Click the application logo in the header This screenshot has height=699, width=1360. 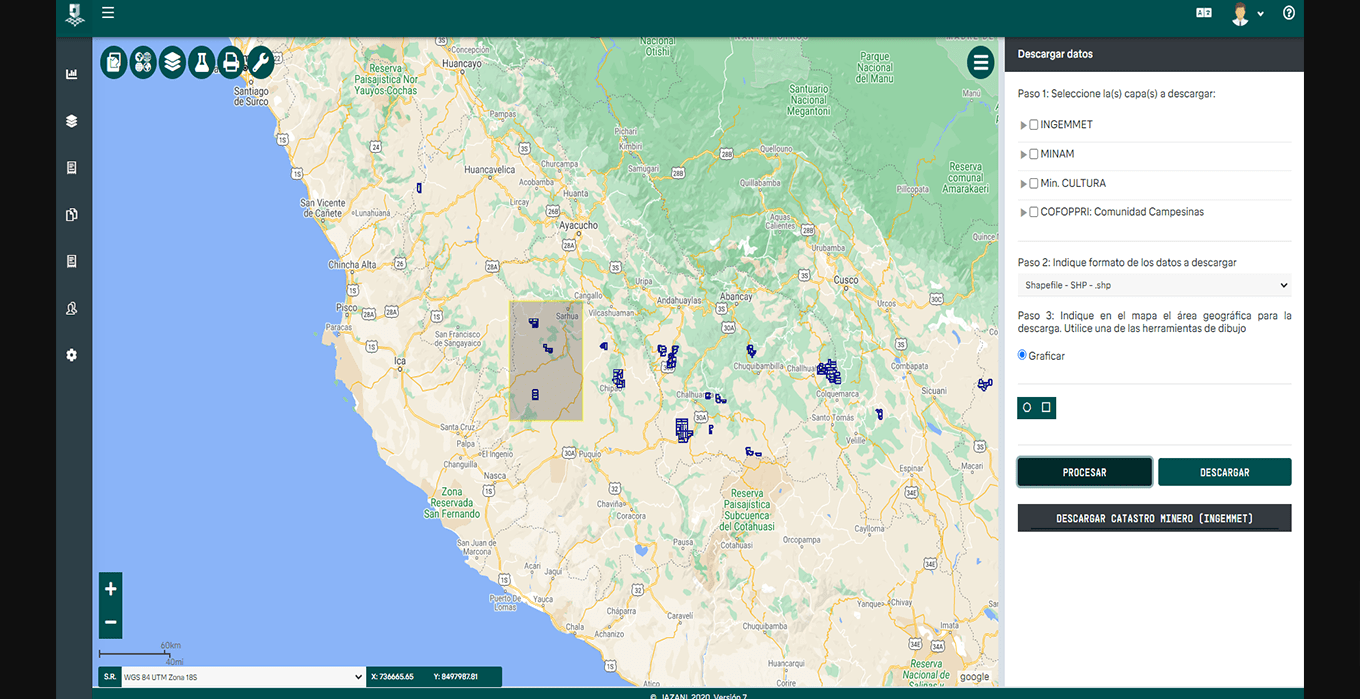(x=74, y=13)
